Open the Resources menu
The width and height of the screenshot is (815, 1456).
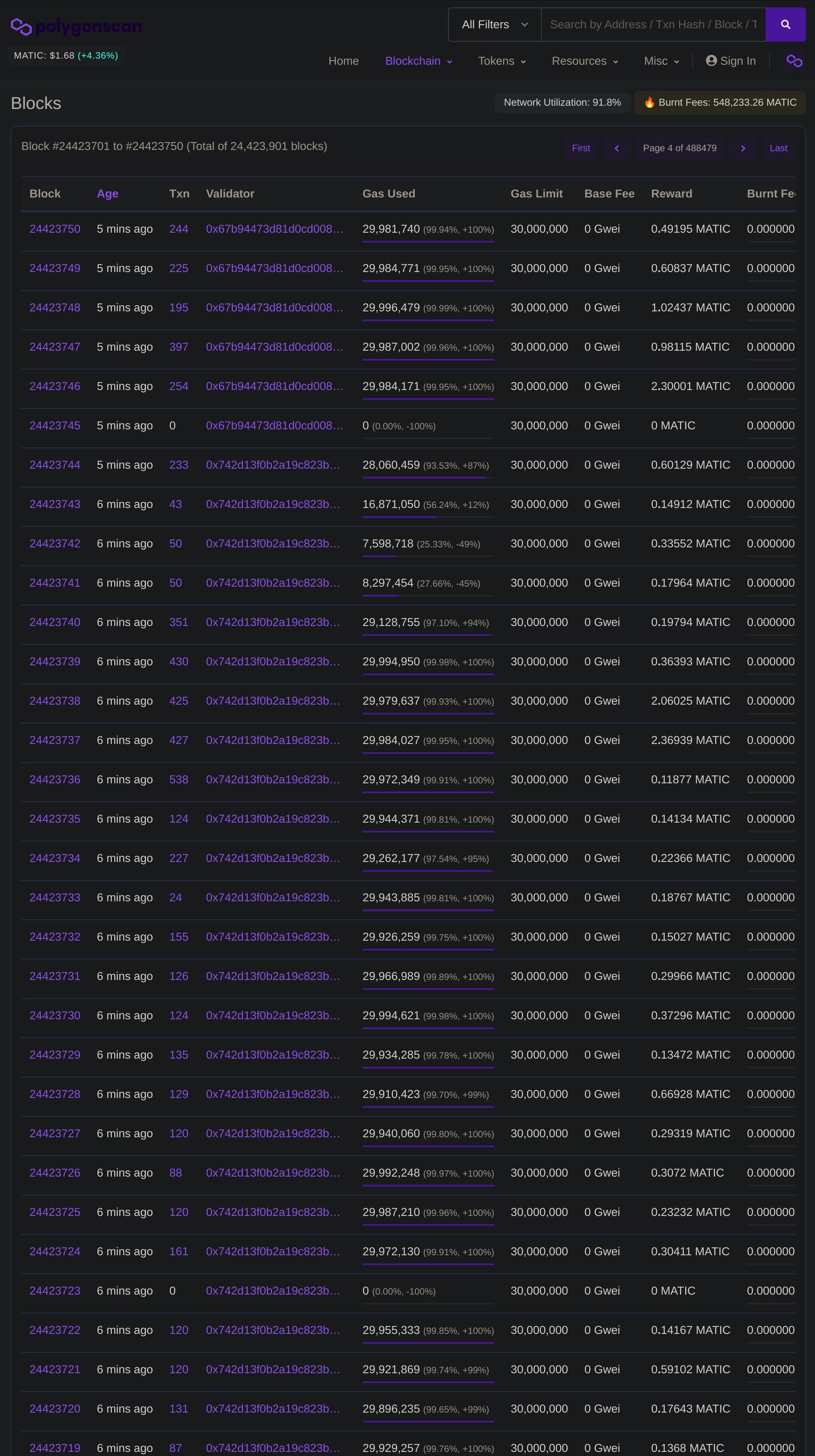point(585,61)
